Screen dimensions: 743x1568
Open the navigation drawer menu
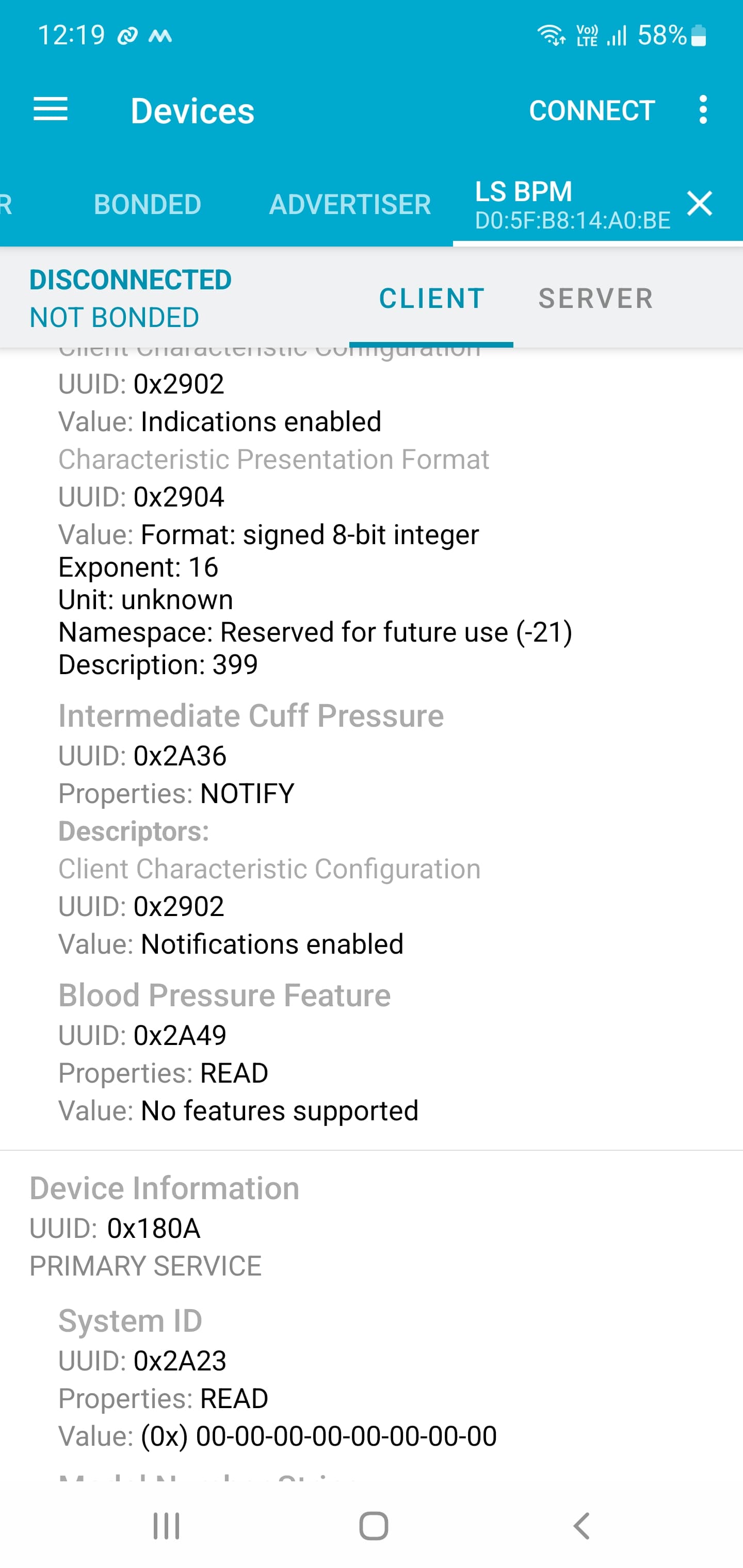pos(51,109)
